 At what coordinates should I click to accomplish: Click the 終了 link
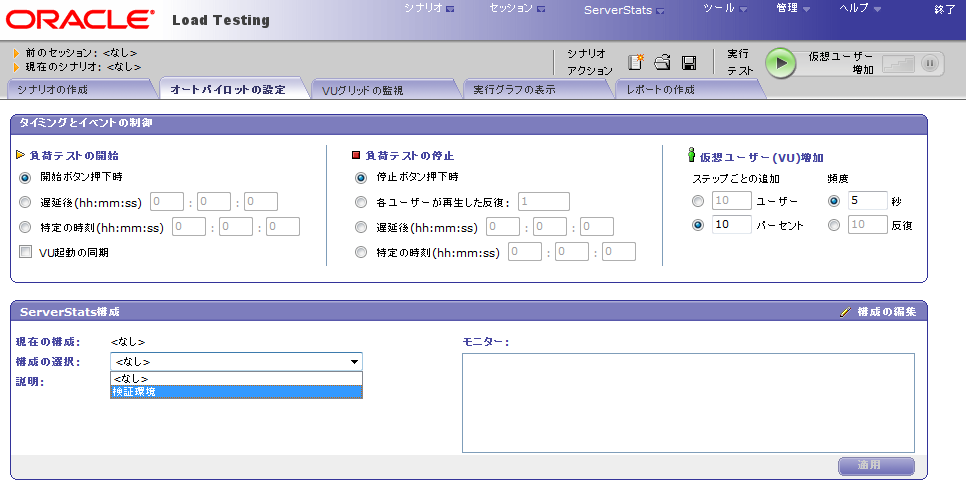point(944,9)
